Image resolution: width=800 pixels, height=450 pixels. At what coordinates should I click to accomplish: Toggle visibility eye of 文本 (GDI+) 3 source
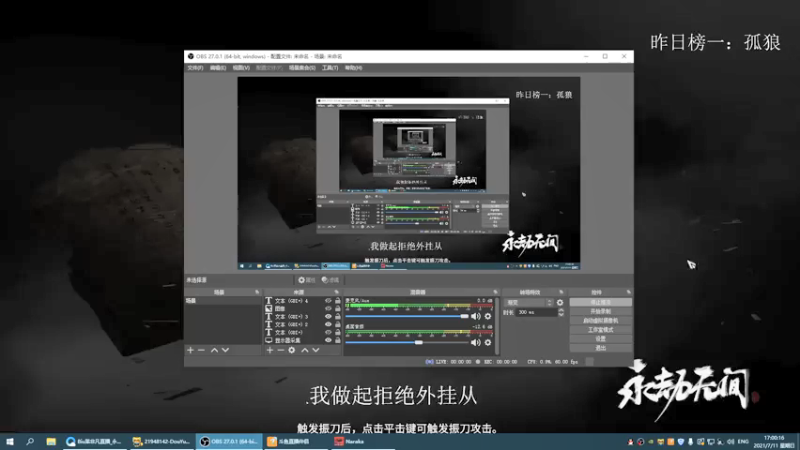coord(328,316)
